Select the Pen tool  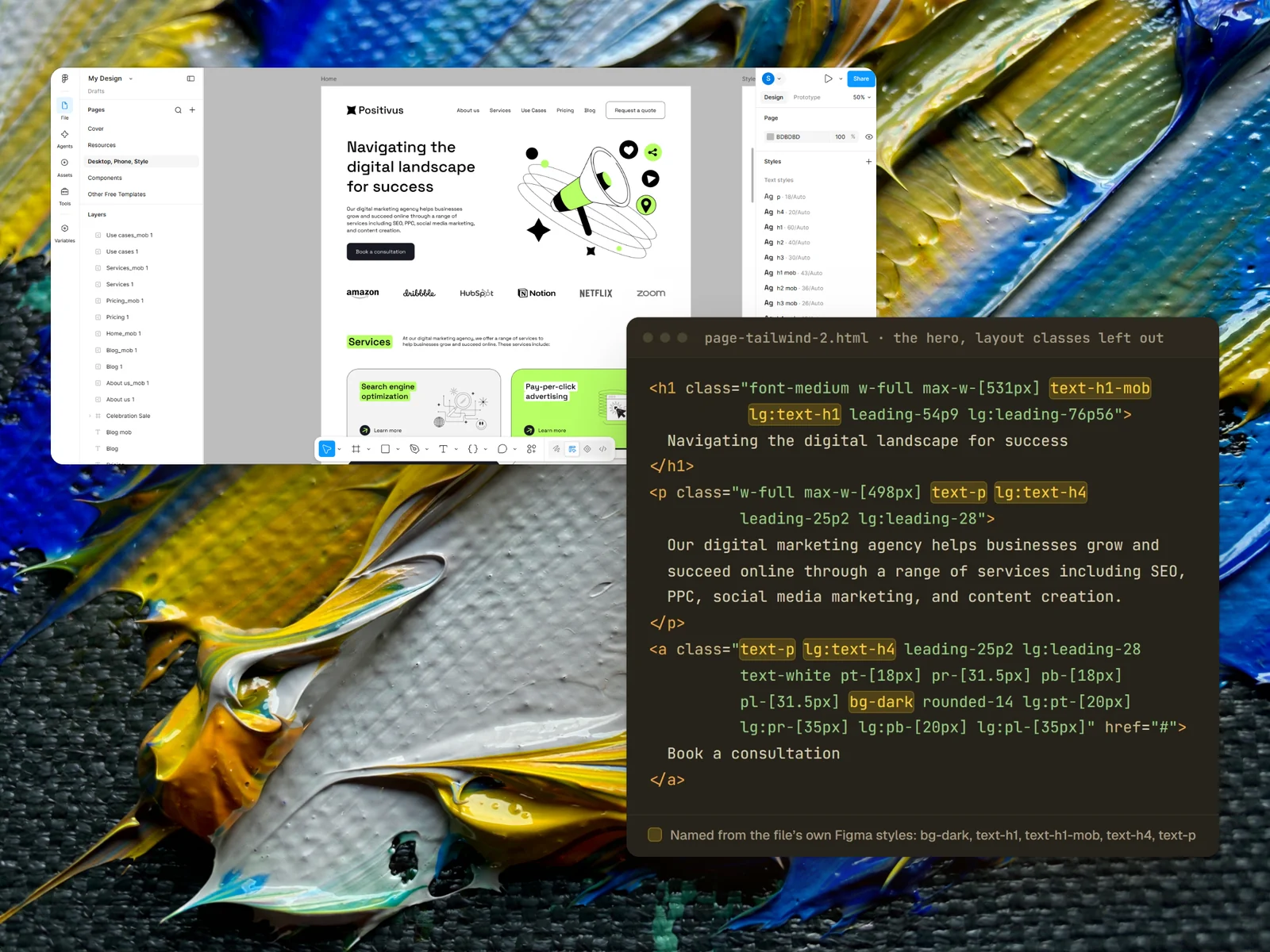tap(414, 449)
